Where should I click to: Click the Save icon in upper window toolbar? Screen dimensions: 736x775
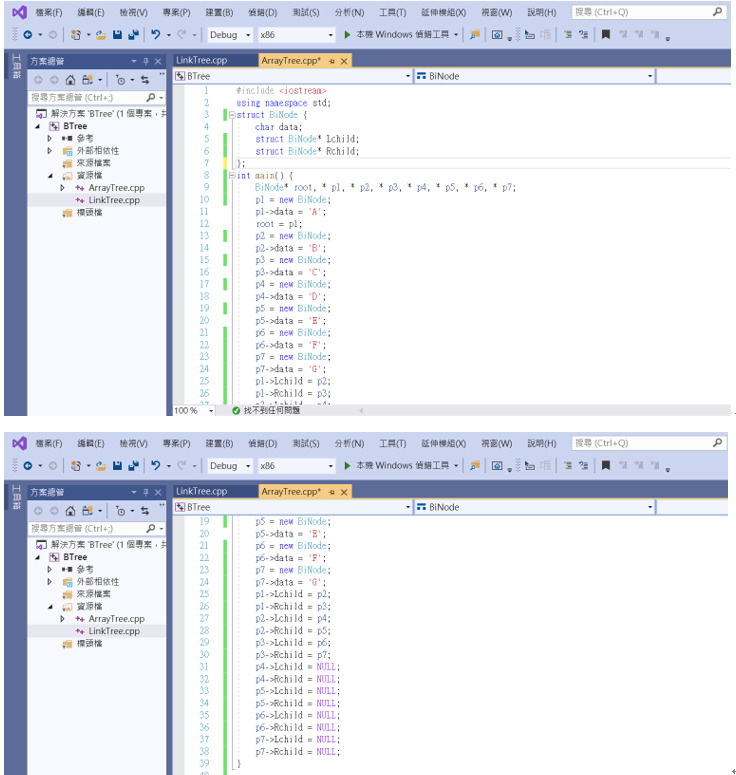pyautogui.click(x=117, y=35)
